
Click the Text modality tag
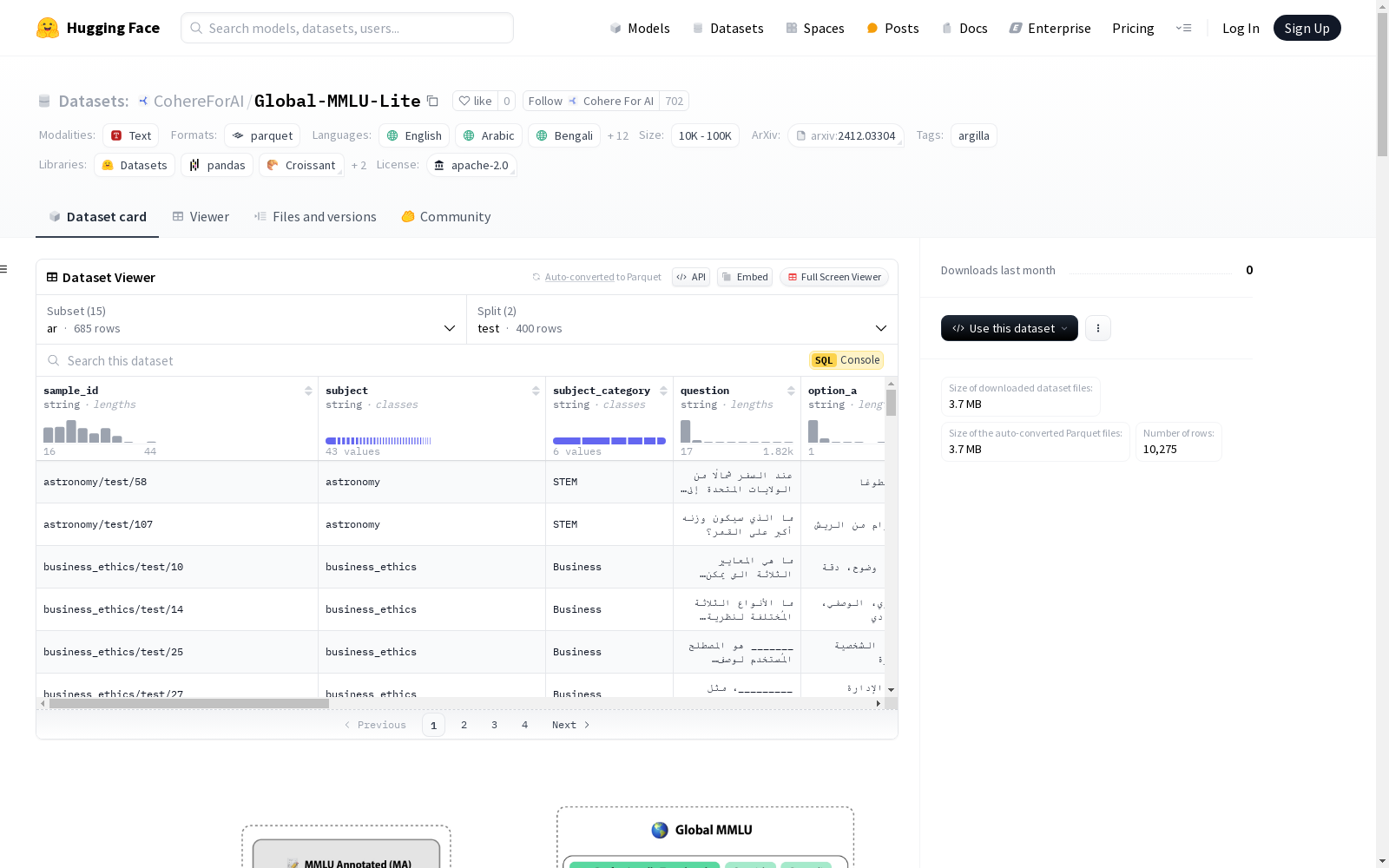(x=130, y=135)
